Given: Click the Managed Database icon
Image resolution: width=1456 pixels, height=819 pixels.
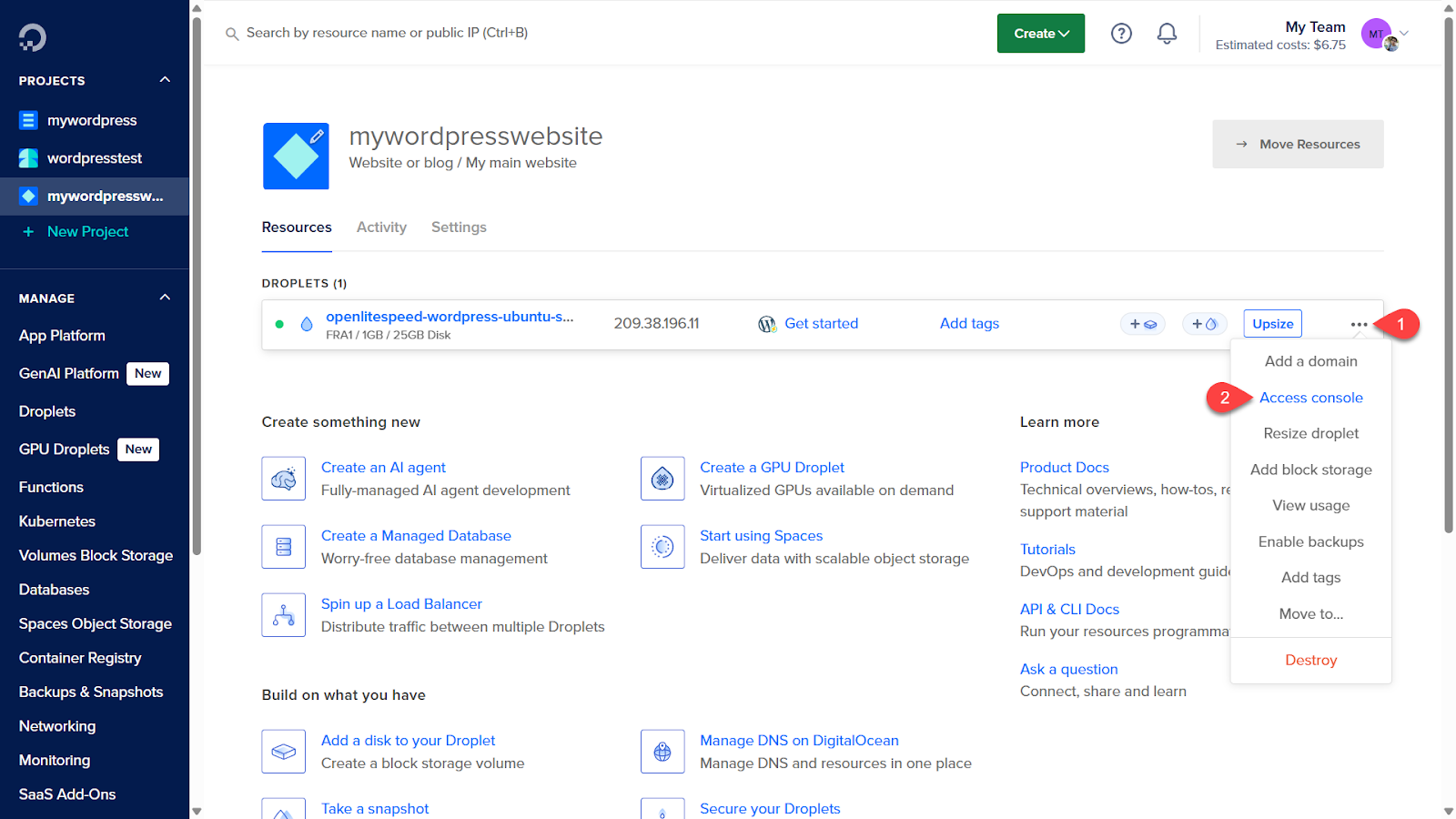Looking at the screenshot, I should coord(284,547).
